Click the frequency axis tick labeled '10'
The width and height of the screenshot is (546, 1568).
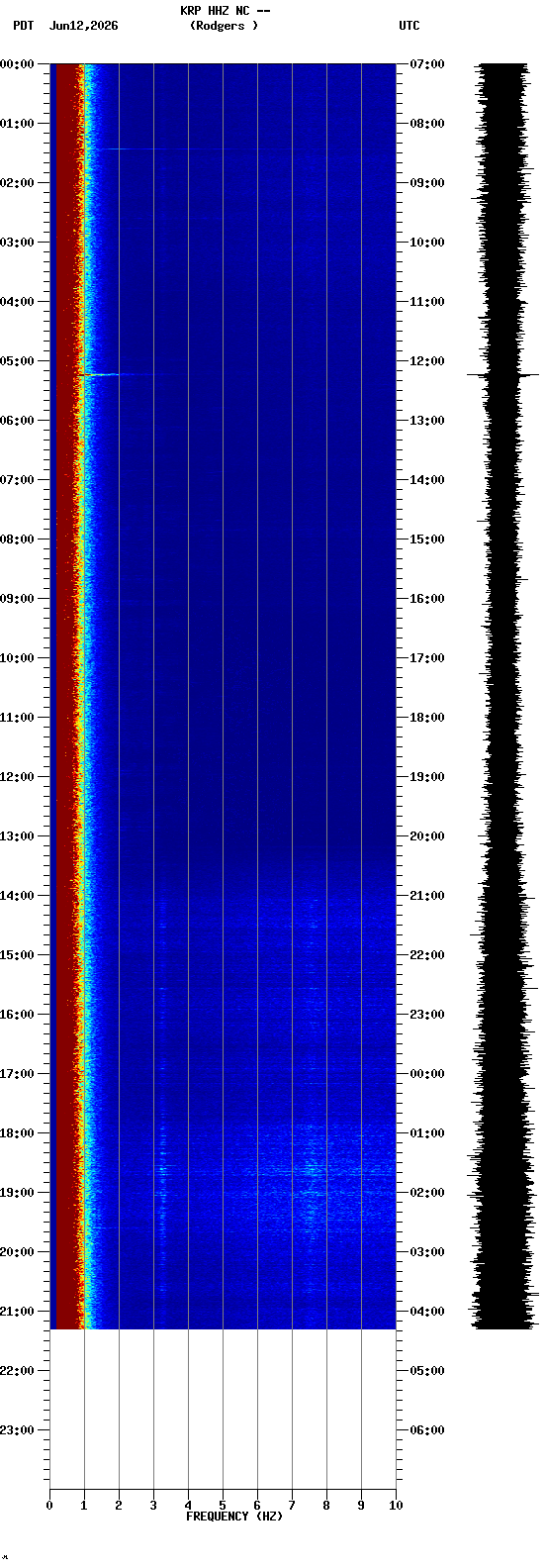click(x=396, y=1506)
